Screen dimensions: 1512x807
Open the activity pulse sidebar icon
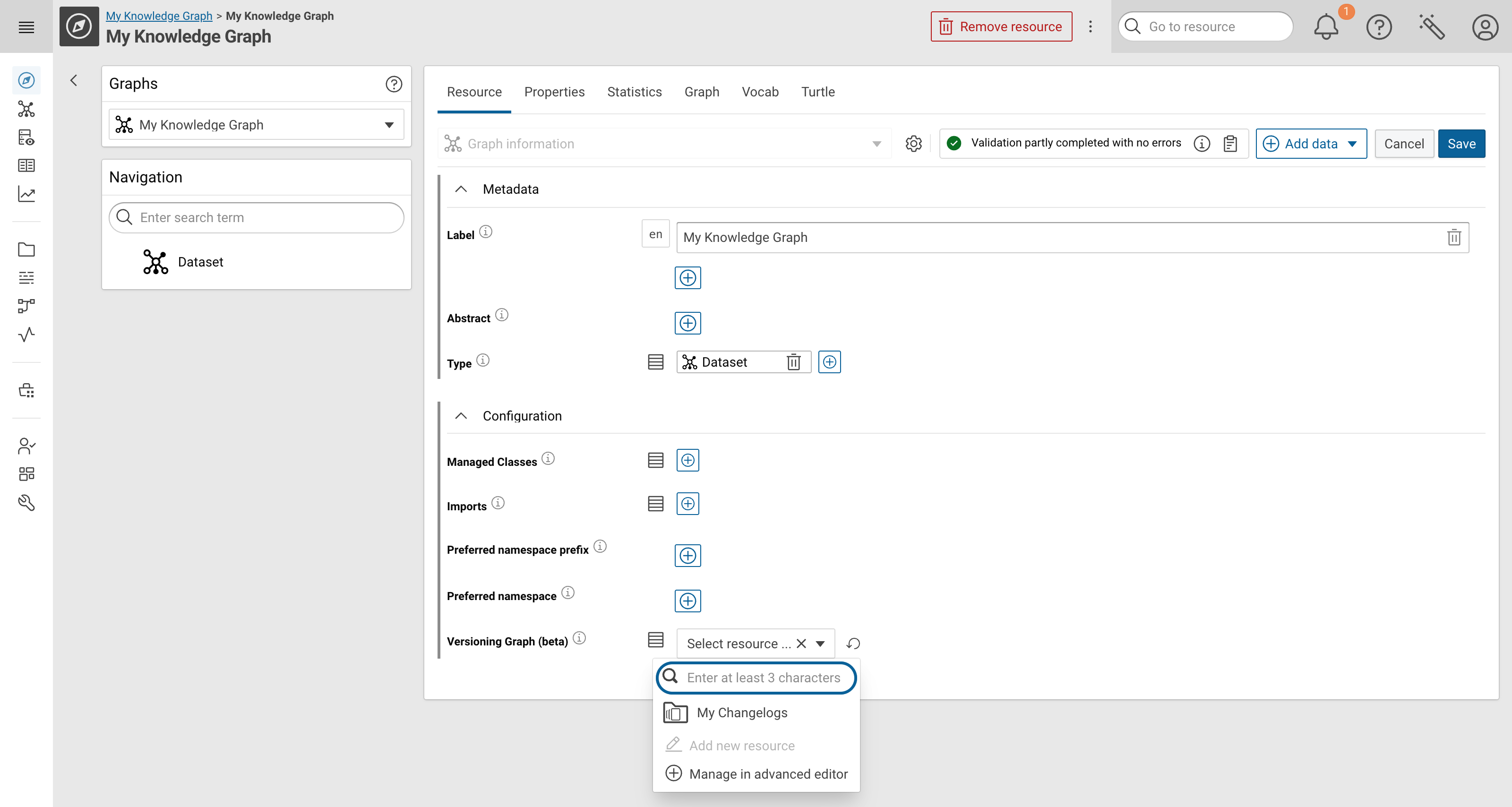pyautogui.click(x=26, y=335)
